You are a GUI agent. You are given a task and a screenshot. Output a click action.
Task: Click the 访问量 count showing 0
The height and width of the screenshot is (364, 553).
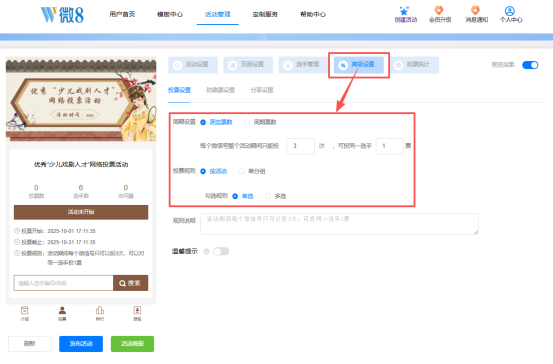point(126,188)
